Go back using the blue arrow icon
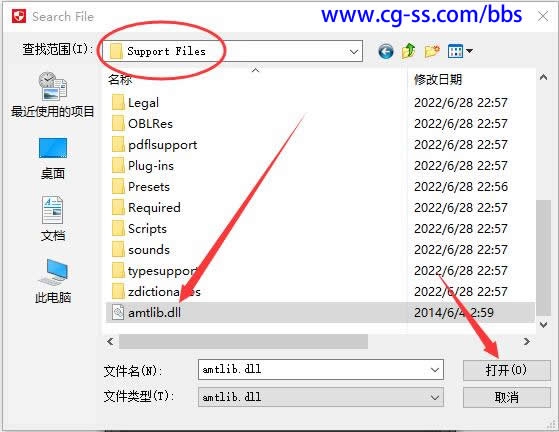Screen dimensions: 559x432 click(386, 52)
